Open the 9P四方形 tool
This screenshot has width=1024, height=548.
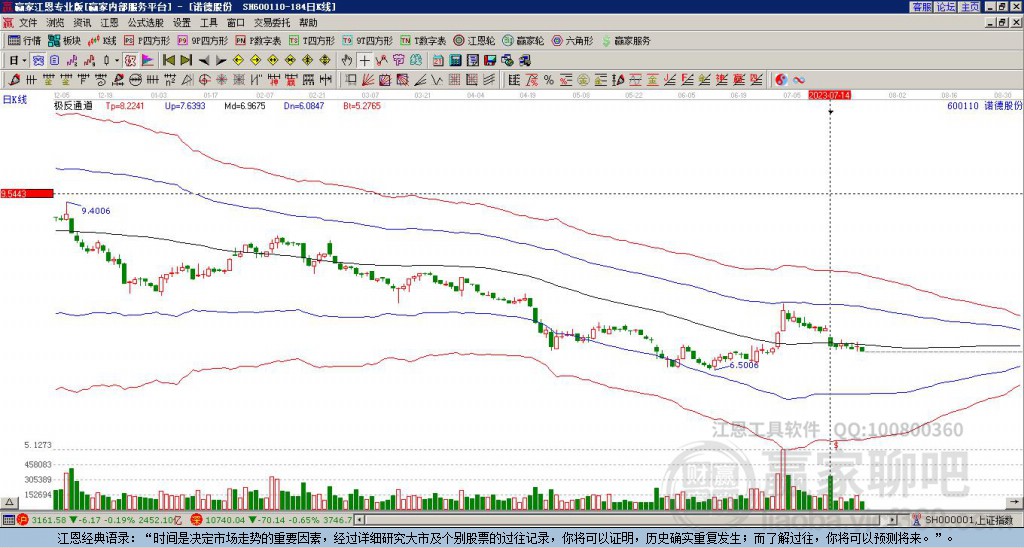pyautogui.click(x=202, y=40)
